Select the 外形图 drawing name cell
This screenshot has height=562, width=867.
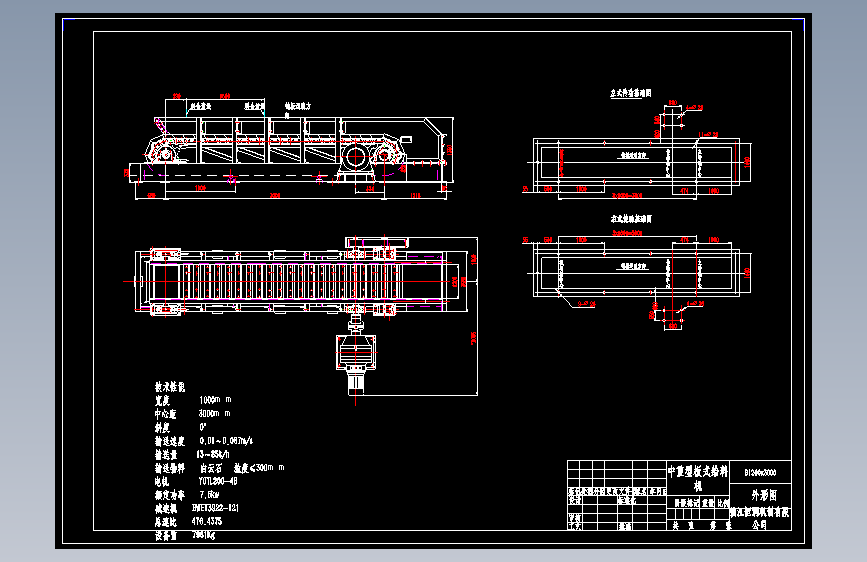pyautogui.click(x=760, y=495)
